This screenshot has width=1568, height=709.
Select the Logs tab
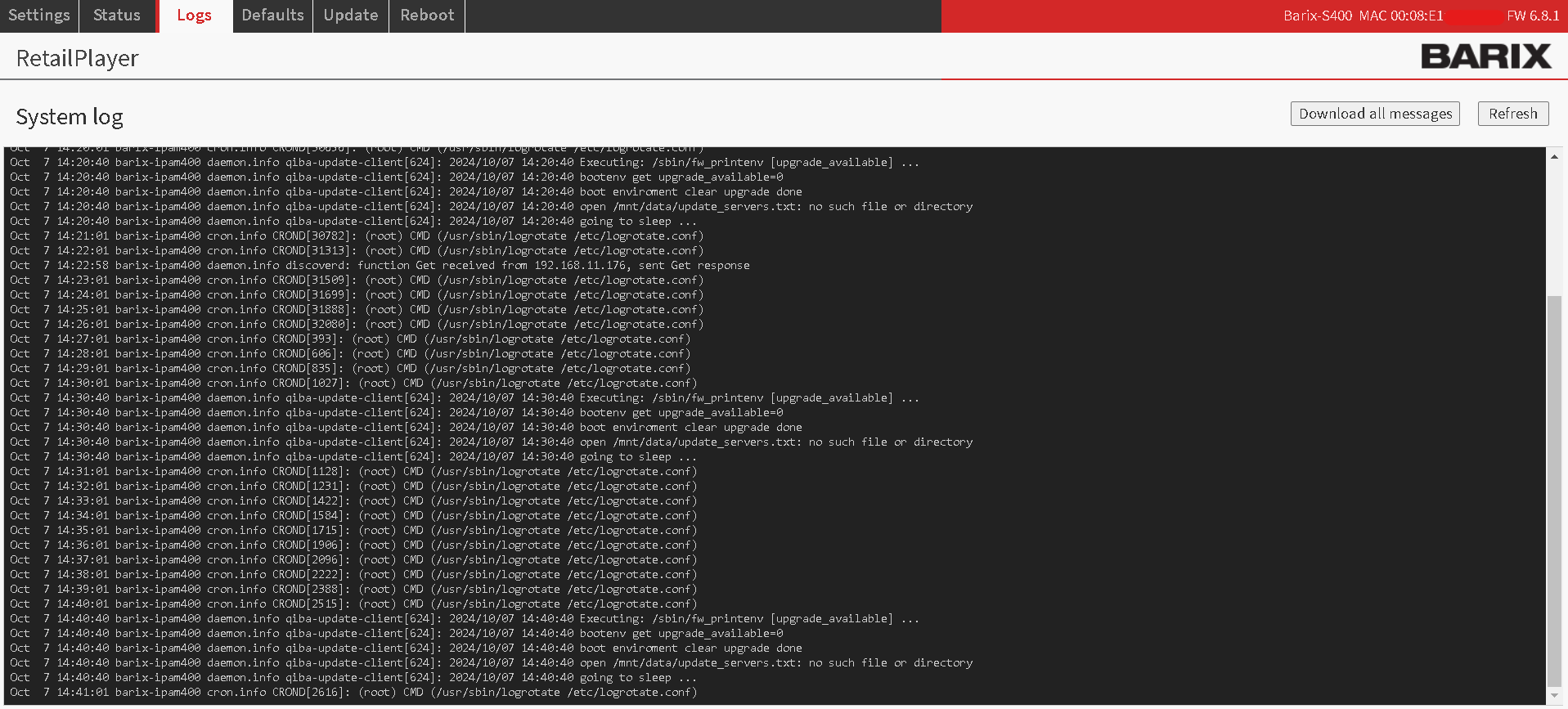pos(194,16)
